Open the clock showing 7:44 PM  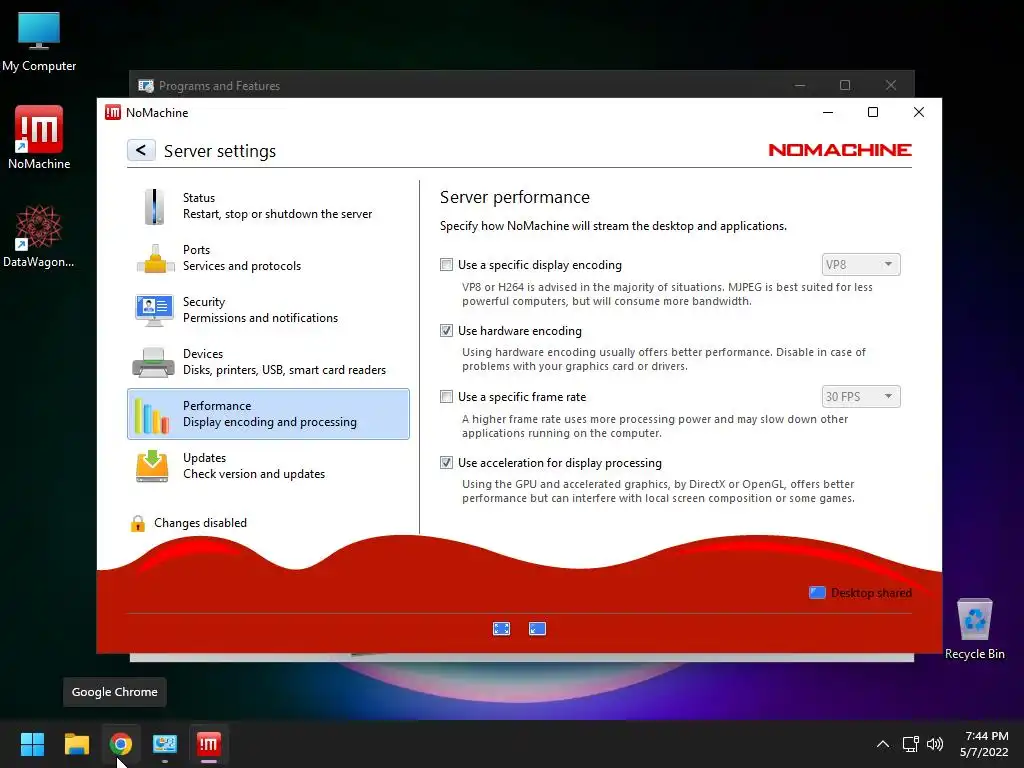click(x=984, y=744)
